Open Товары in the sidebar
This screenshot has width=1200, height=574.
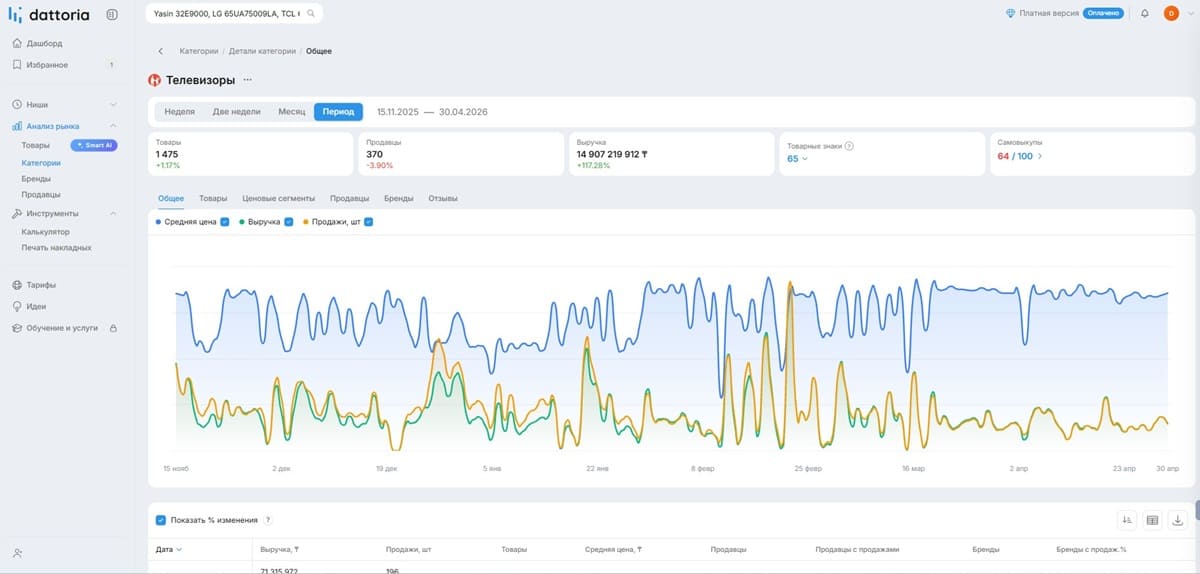tap(35, 146)
